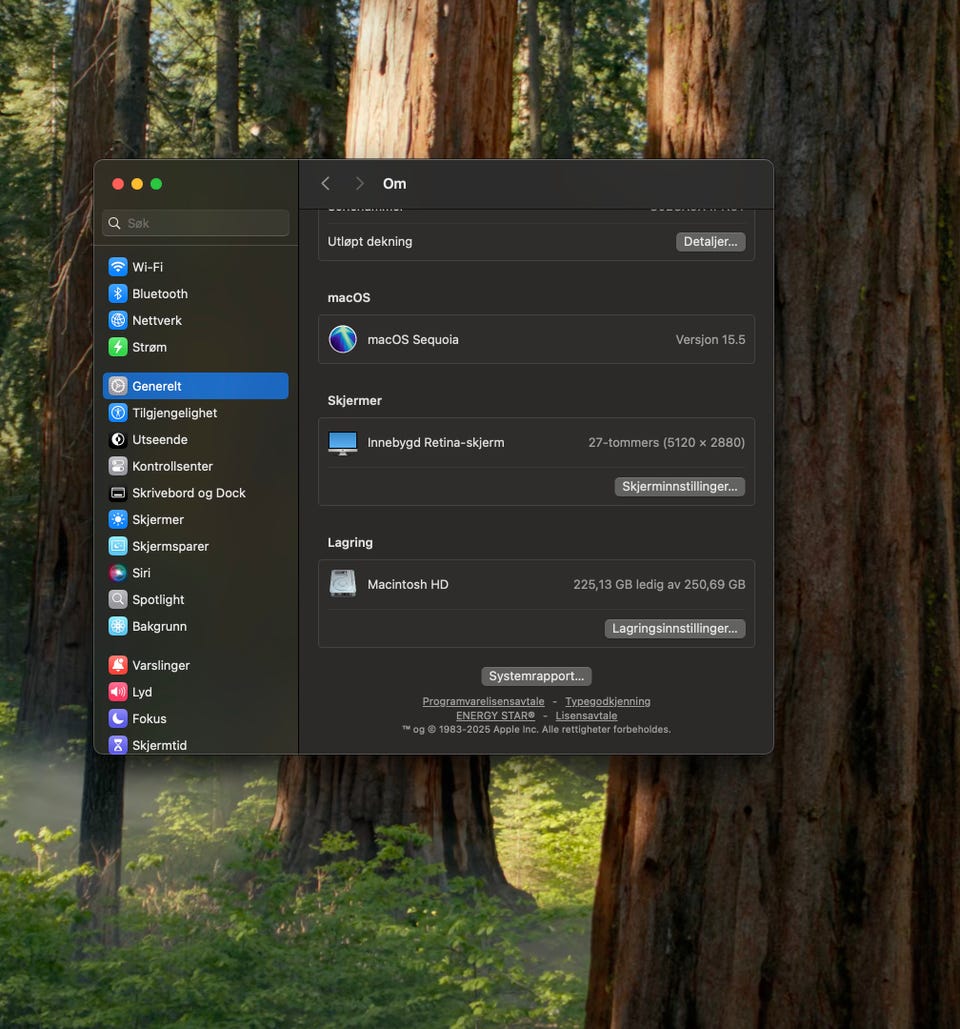
Task: Click the Lagringsinnstillinger... button
Action: pos(674,629)
